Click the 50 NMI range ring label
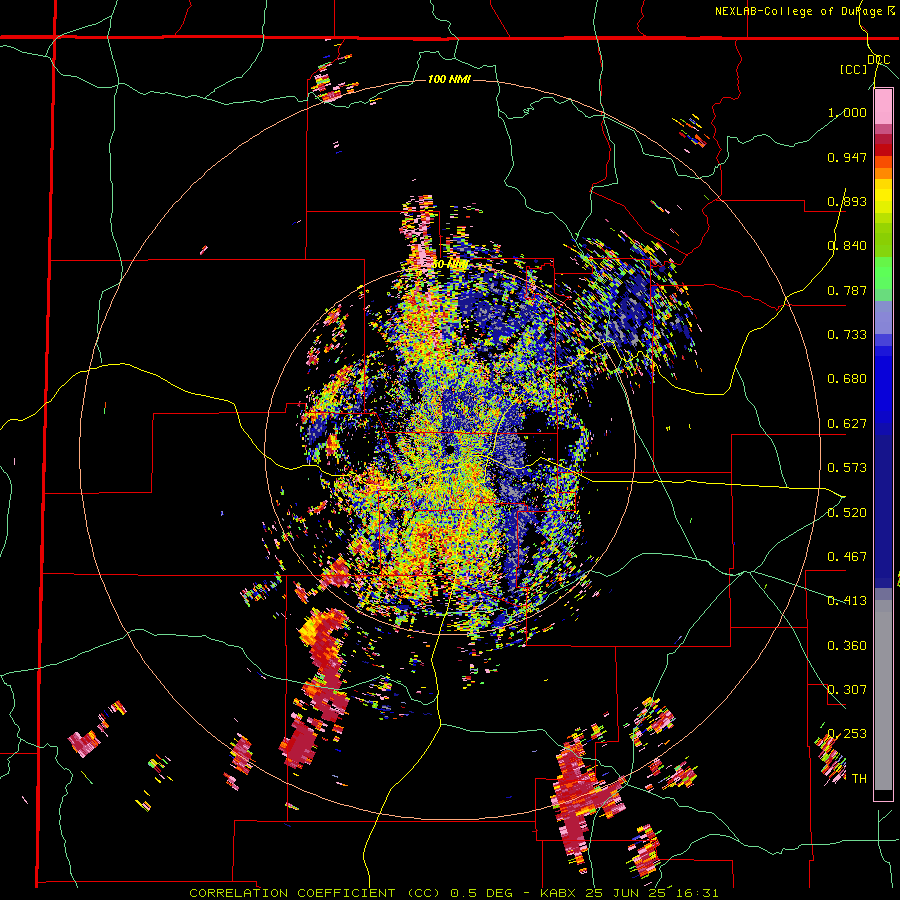900x900 pixels. coord(449,265)
